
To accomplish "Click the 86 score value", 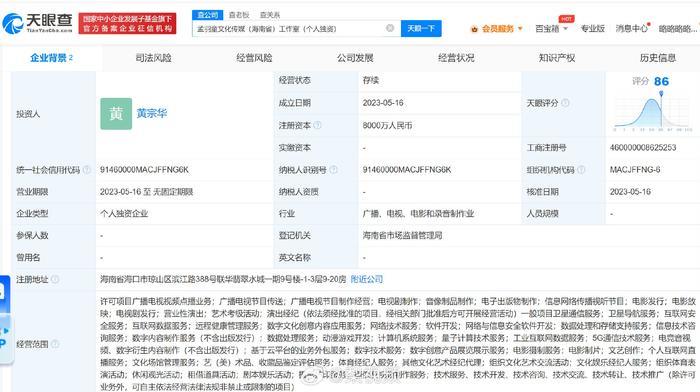I will click(661, 81).
